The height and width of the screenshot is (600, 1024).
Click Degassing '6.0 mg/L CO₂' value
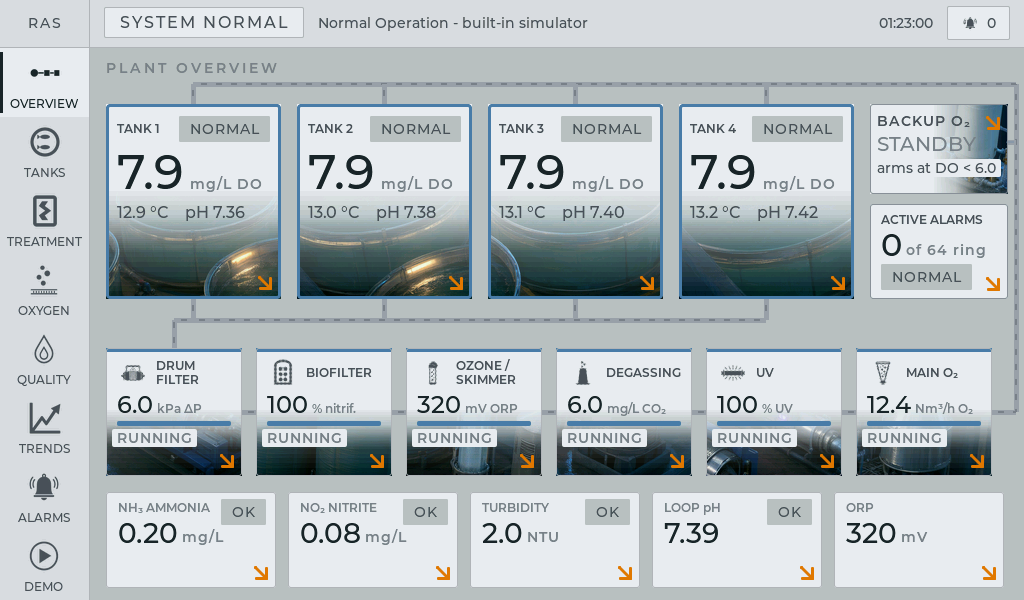tap(616, 405)
